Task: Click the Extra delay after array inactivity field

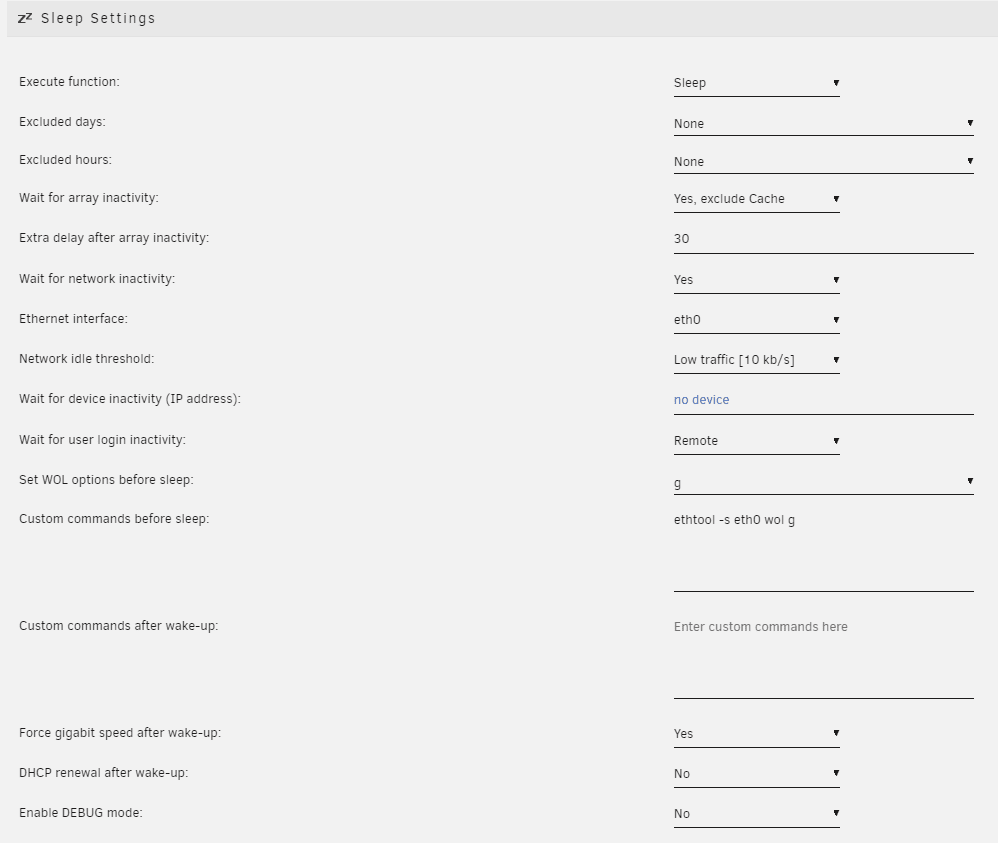Action: pyautogui.click(x=824, y=239)
